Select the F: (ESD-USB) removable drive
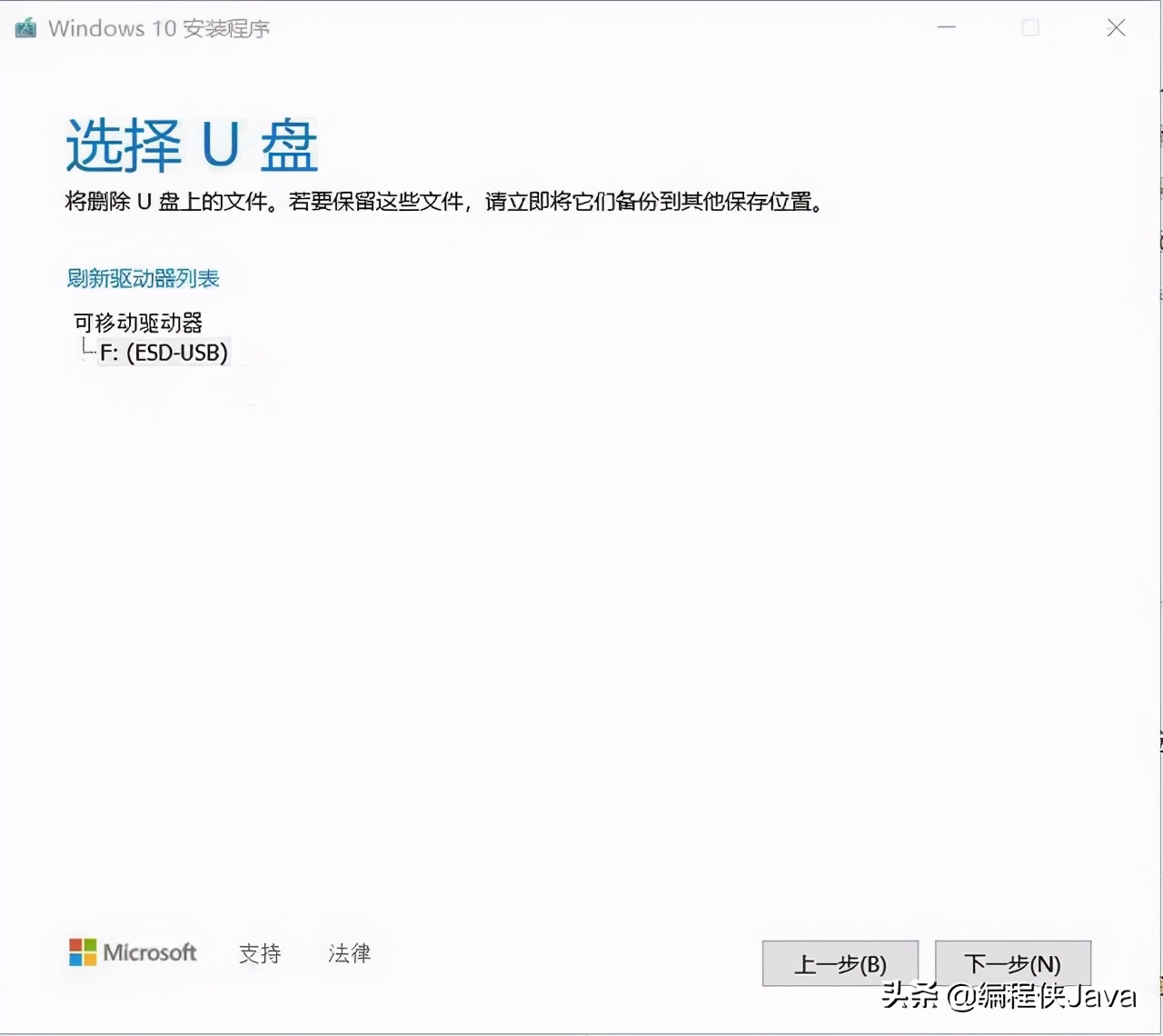The width and height of the screenshot is (1163, 1036). [164, 353]
